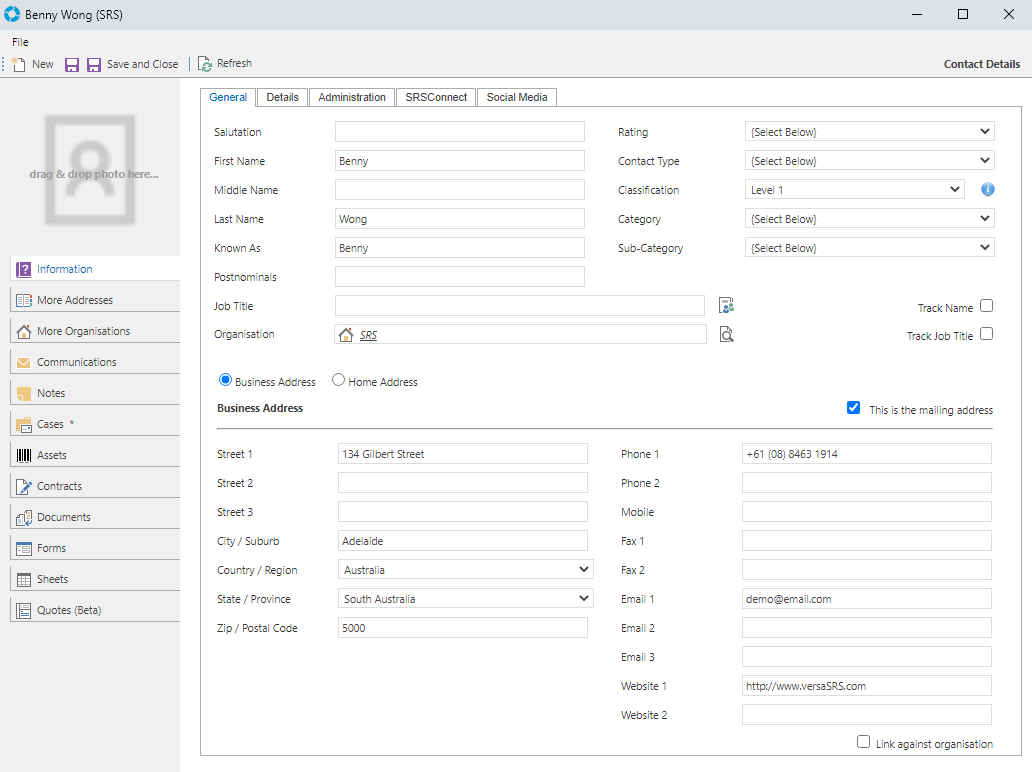Open Quotes (Beta) in sidebar
The image size is (1032, 772).
pos(95,609)
